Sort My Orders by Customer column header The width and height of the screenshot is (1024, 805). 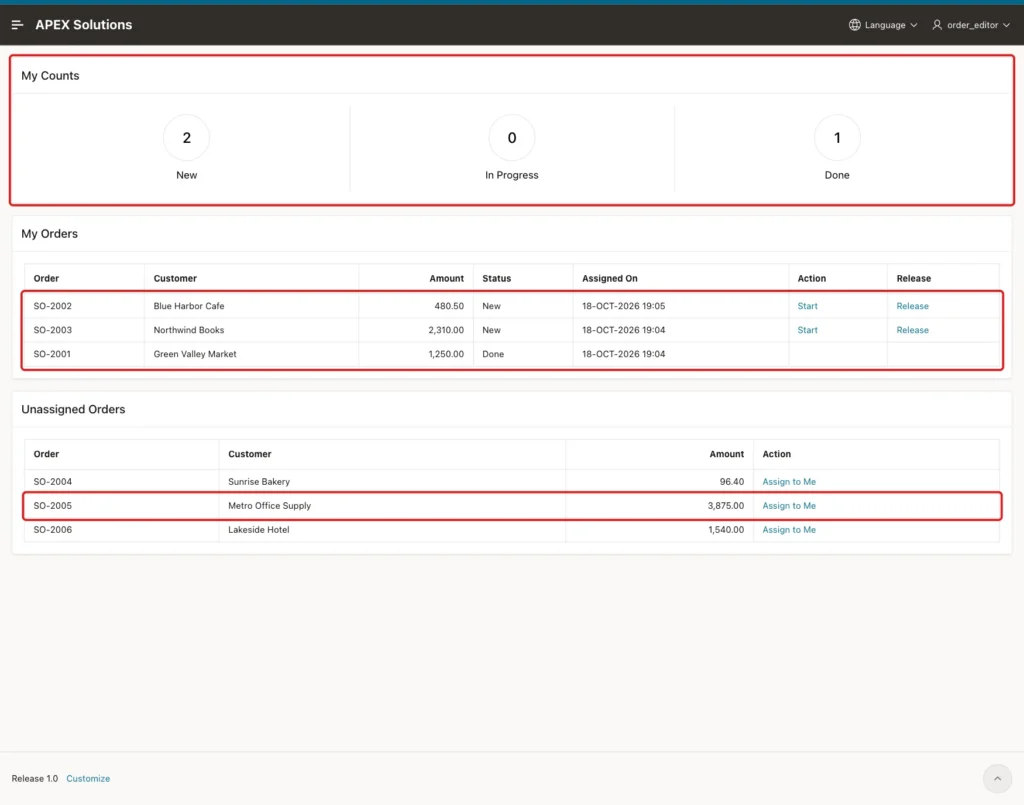pyautogui.click(x=175, y=278)
